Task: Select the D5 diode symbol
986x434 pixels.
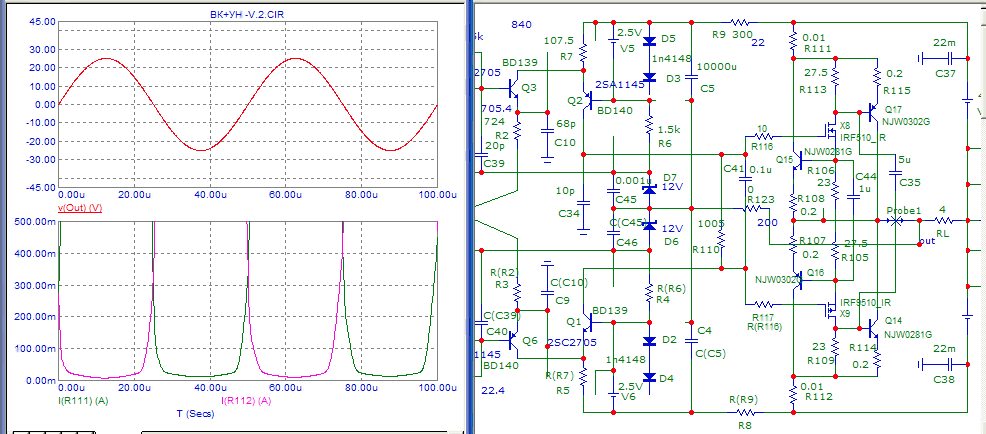Action: point(650,42)
